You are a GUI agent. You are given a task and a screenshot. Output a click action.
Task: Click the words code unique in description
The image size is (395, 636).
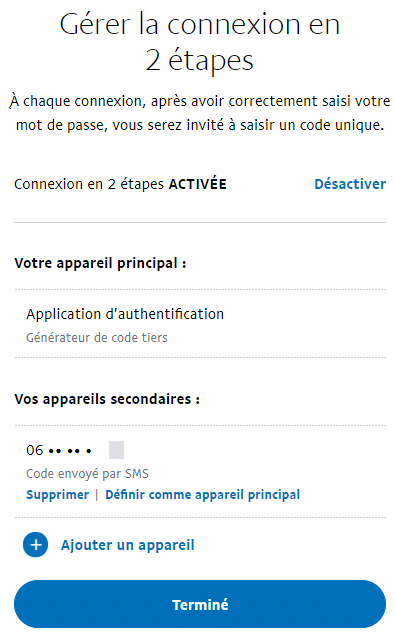point(342,125)
